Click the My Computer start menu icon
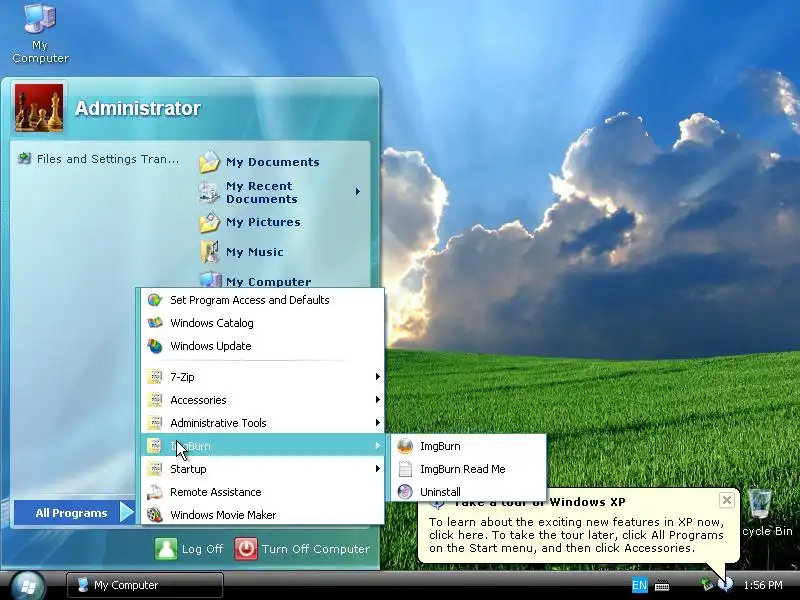The image size is (800, 600). pyautogui.click(x=210, y=280)
